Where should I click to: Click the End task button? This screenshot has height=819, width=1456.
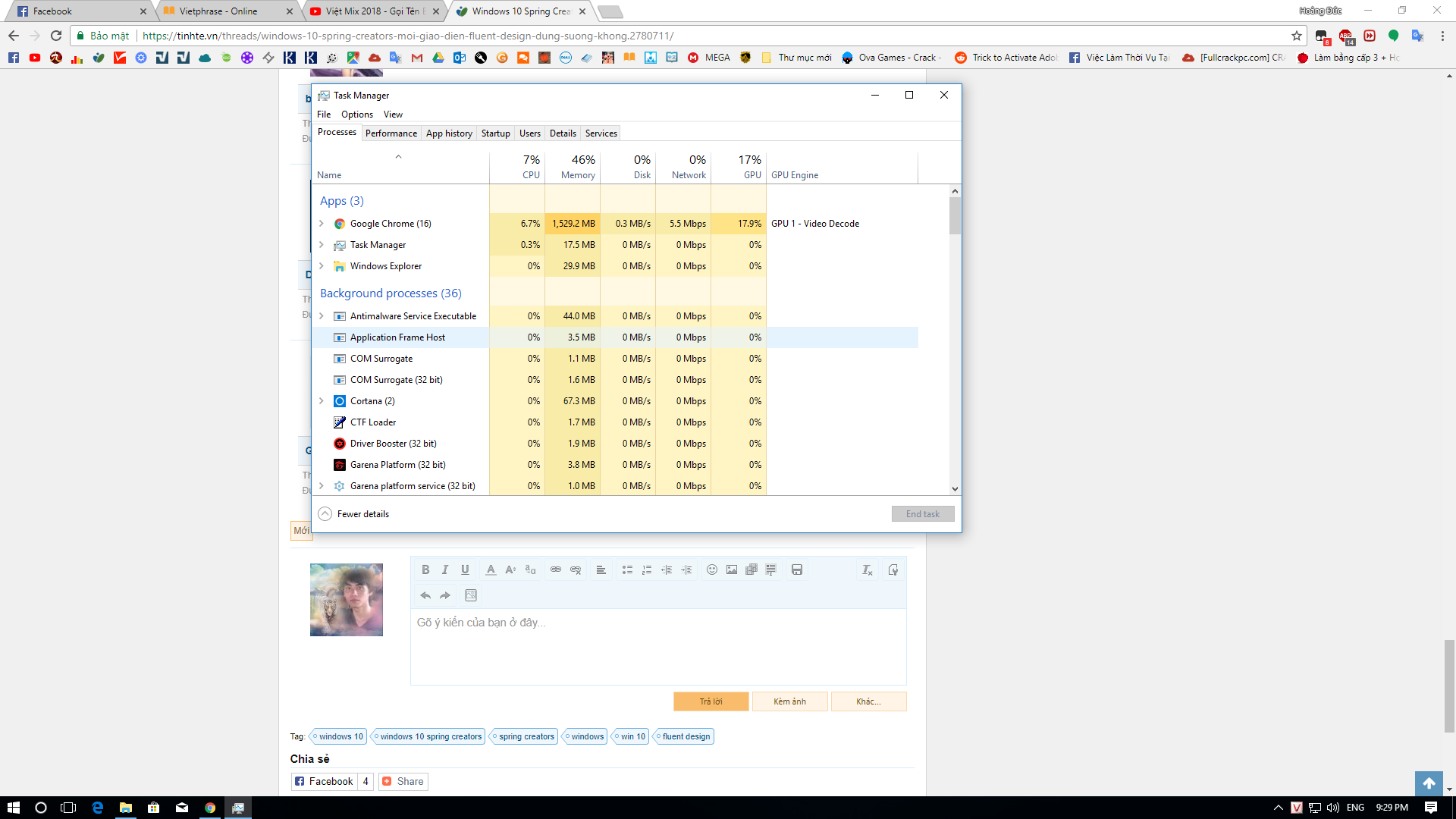tap(923, 514)
